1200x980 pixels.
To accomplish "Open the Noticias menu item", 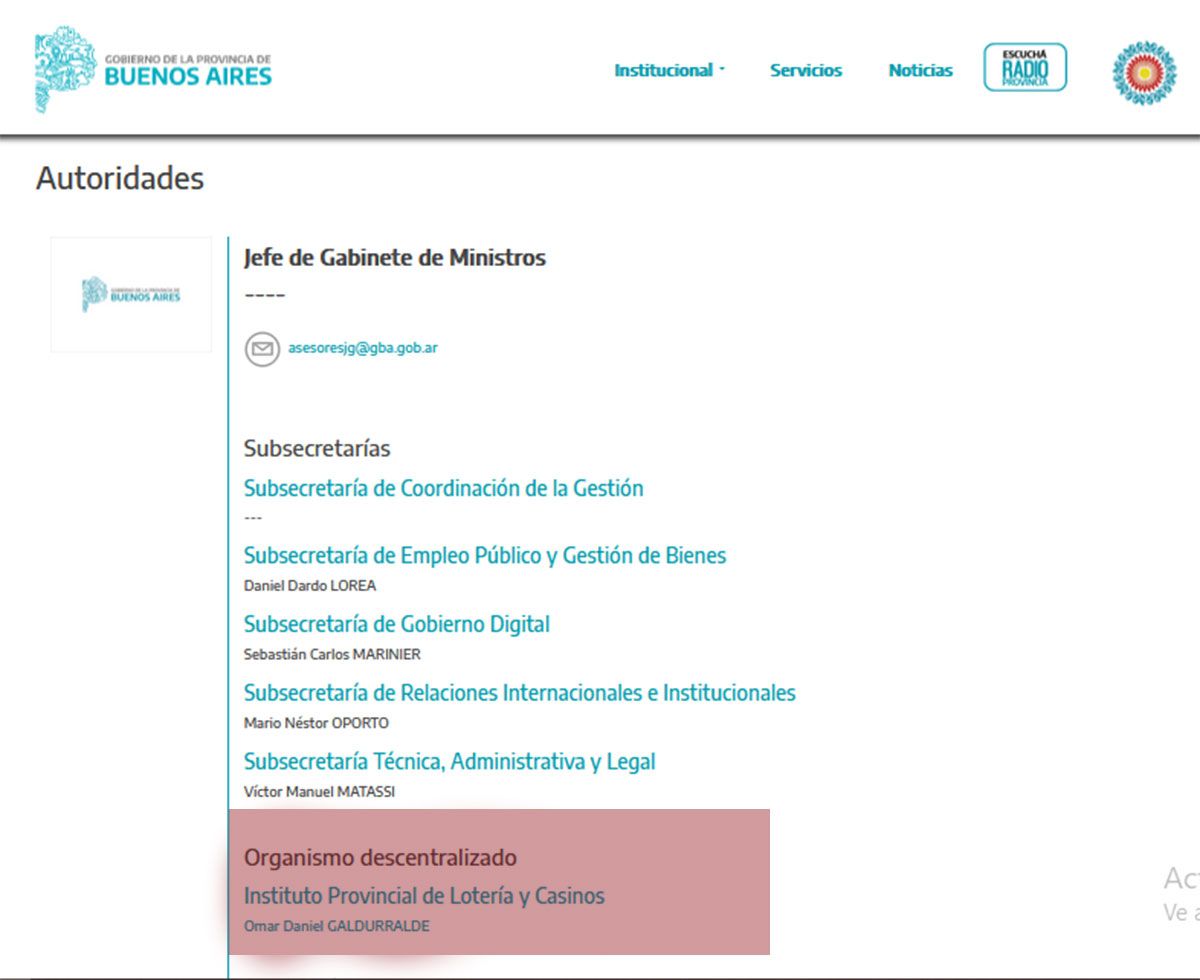I will [920, 70].
